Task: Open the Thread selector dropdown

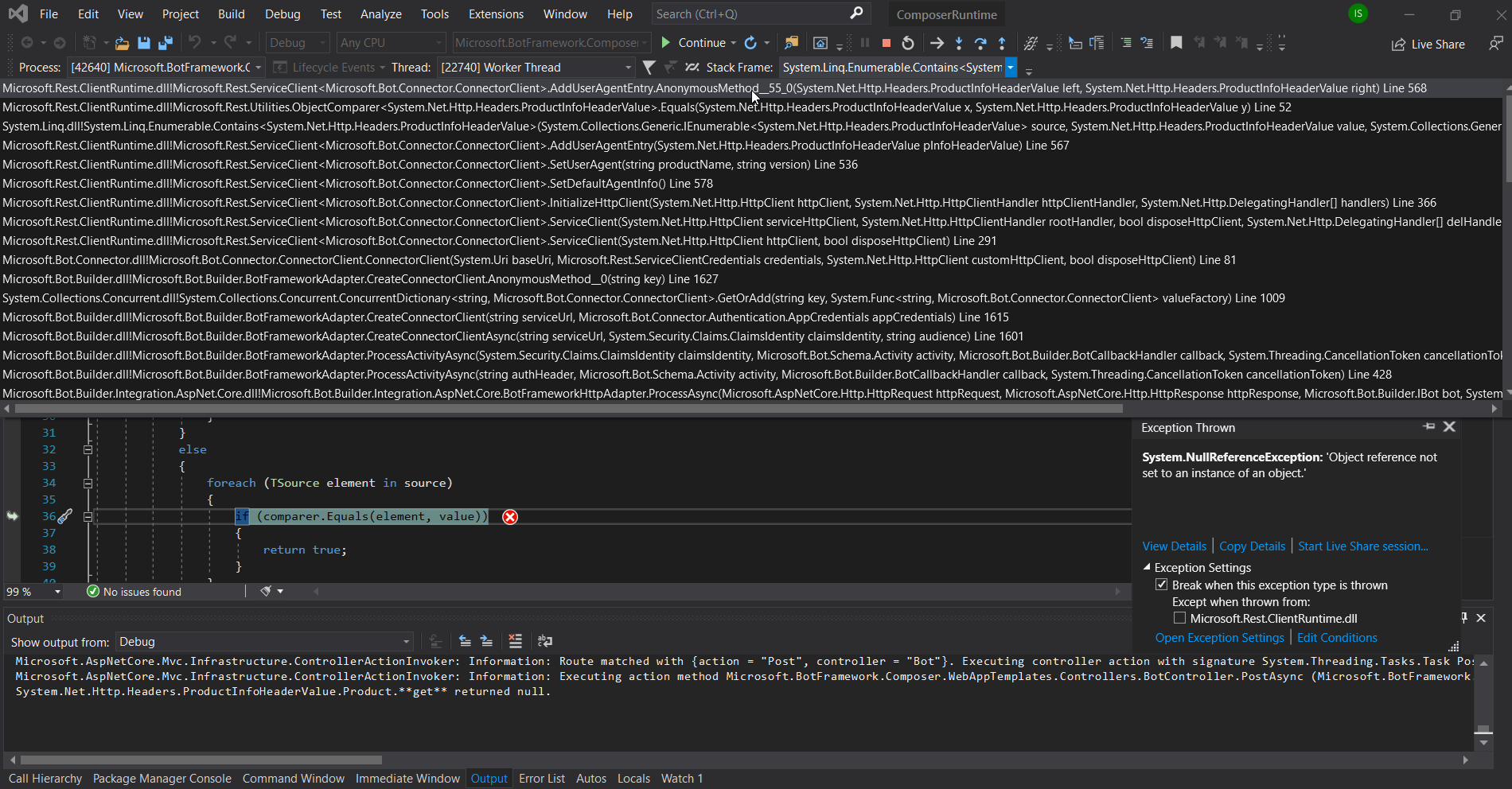Action: pos(628,67)
